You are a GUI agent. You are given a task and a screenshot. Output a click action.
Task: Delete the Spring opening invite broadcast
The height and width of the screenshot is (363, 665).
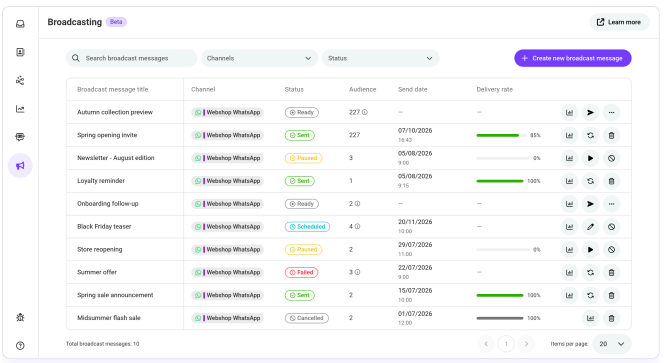[x=611, y=135]
